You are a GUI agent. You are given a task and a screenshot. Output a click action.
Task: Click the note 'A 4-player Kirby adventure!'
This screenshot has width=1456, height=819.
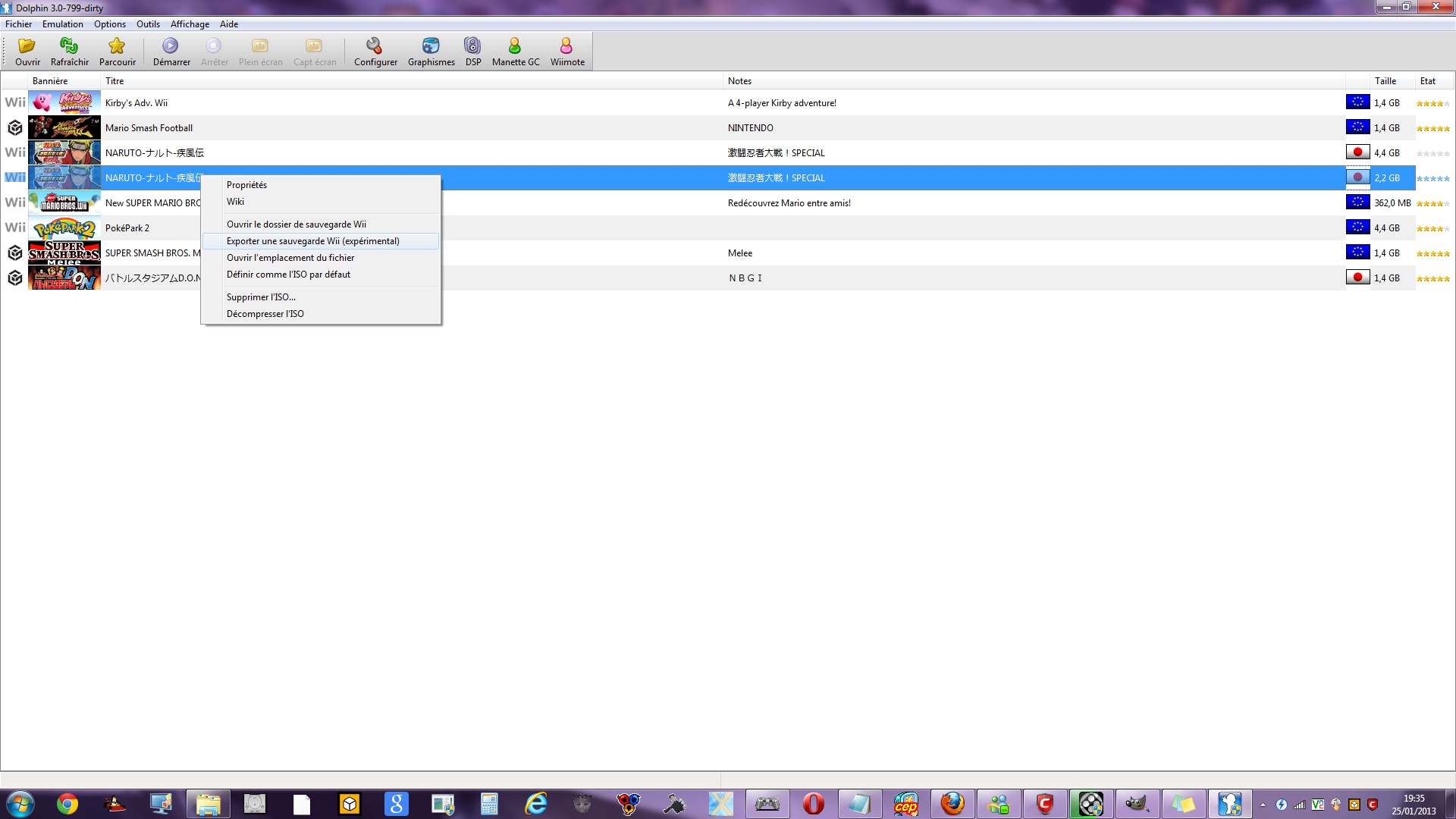click(782, 103)
